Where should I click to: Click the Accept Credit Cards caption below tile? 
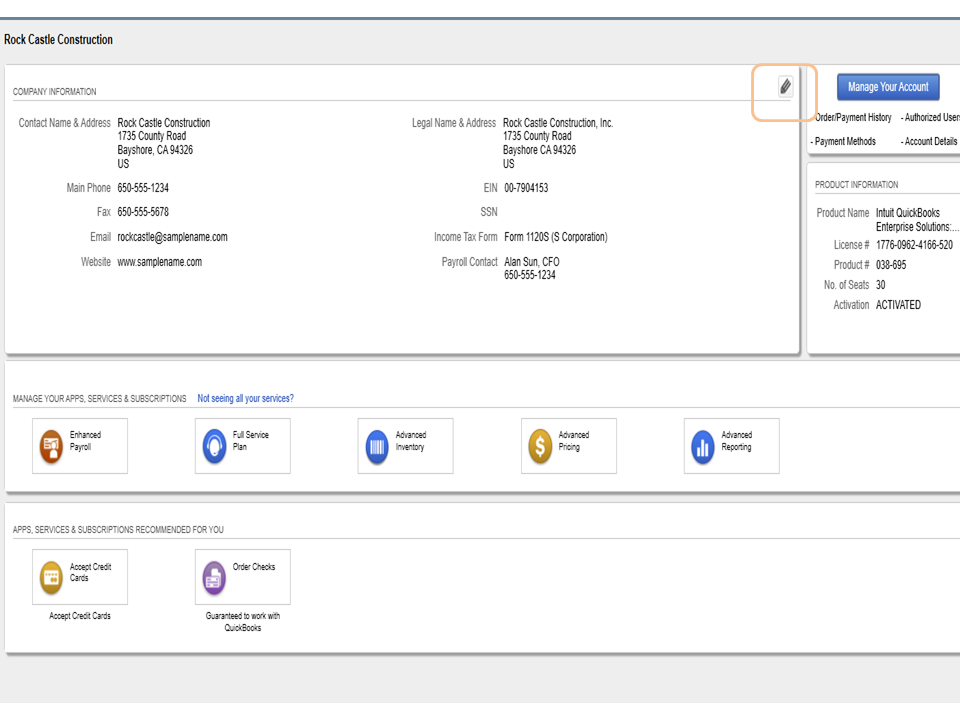tap(80, 616)
